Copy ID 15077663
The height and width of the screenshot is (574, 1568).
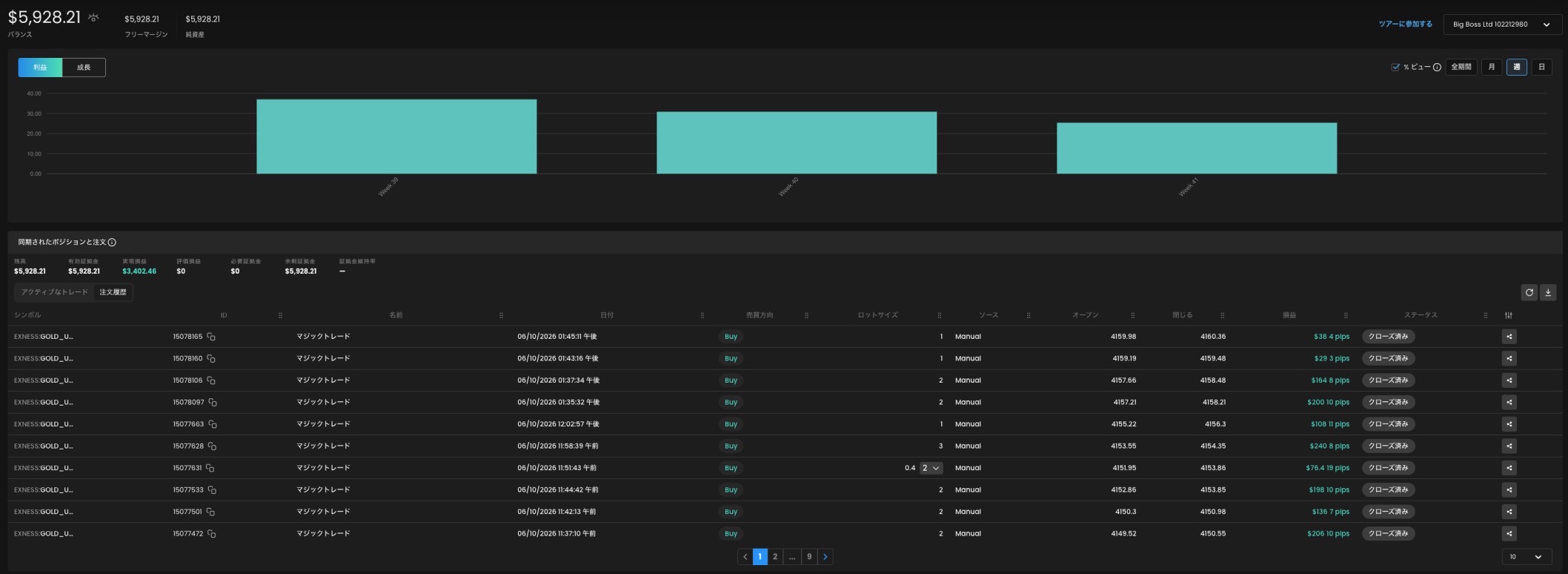[x=213, y=424]
